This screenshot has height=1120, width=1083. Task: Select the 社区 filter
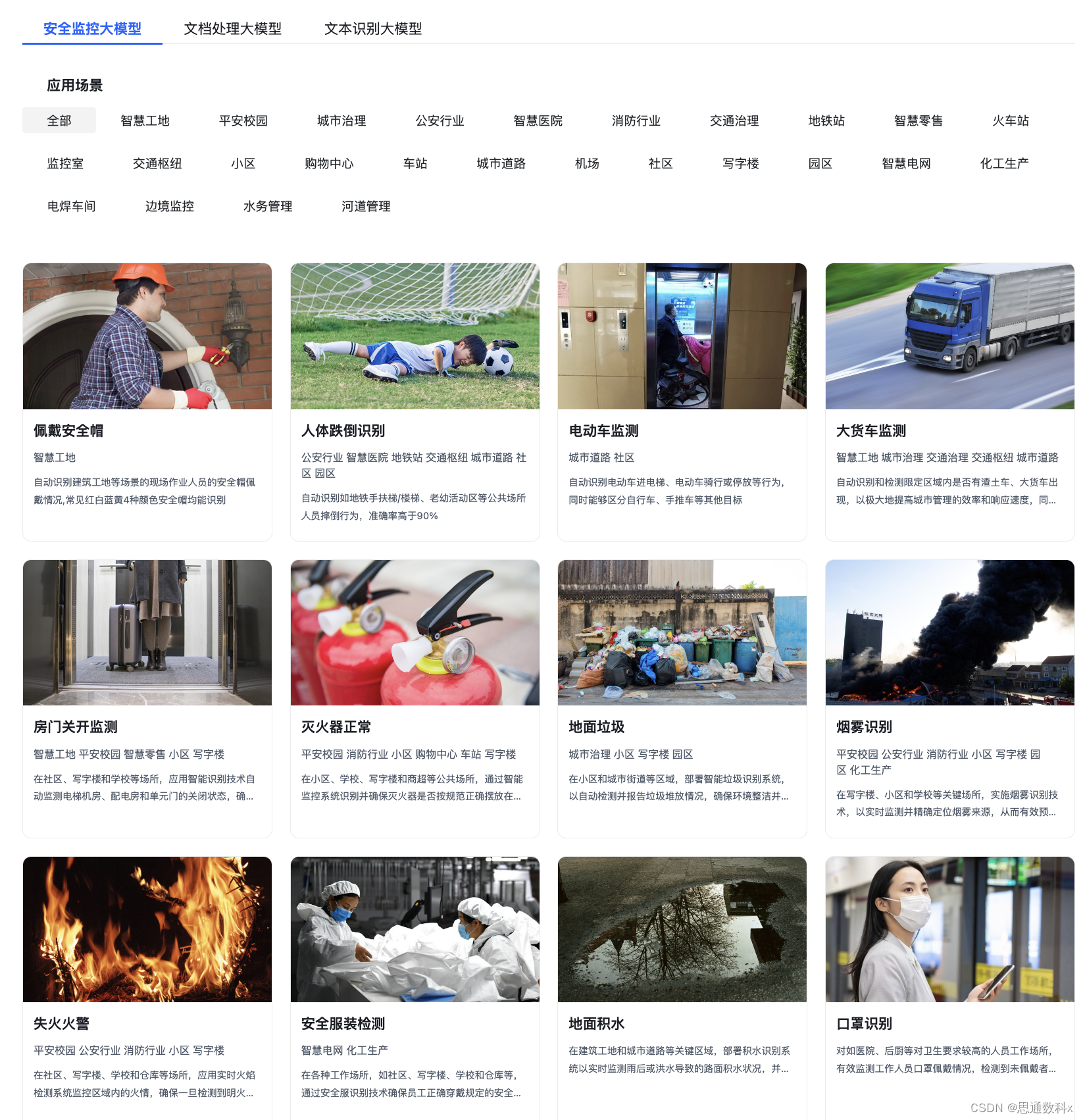coord(661,163)
